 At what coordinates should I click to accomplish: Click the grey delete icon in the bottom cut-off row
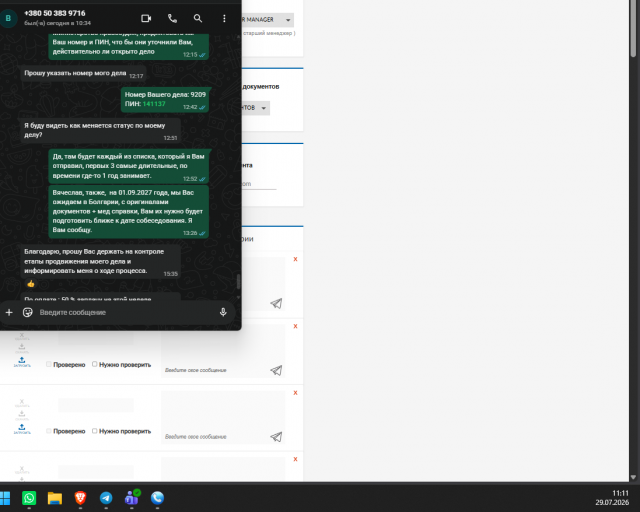pyautogui.click(x=22, y=470)
